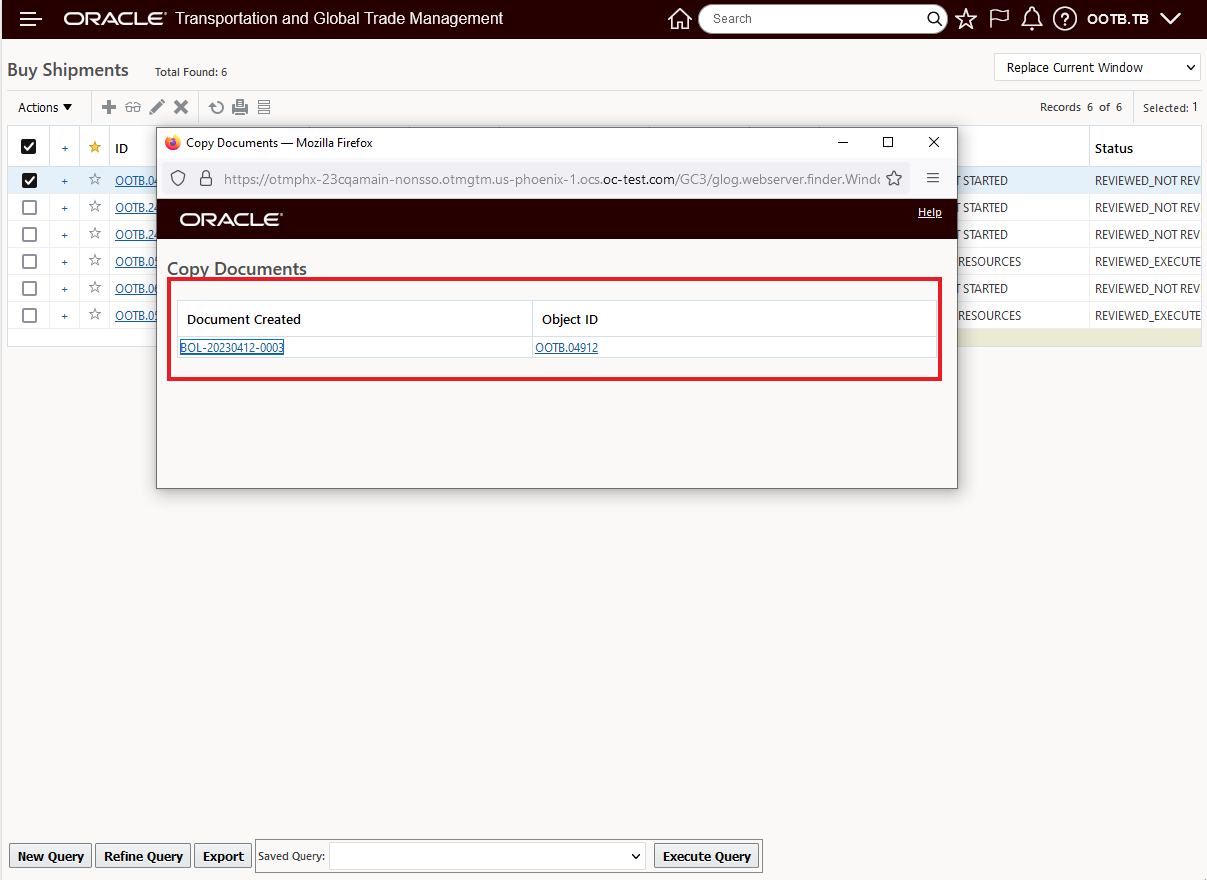
Task: Click the pencil Edit toolbar icon
Action: coord(157,107)
